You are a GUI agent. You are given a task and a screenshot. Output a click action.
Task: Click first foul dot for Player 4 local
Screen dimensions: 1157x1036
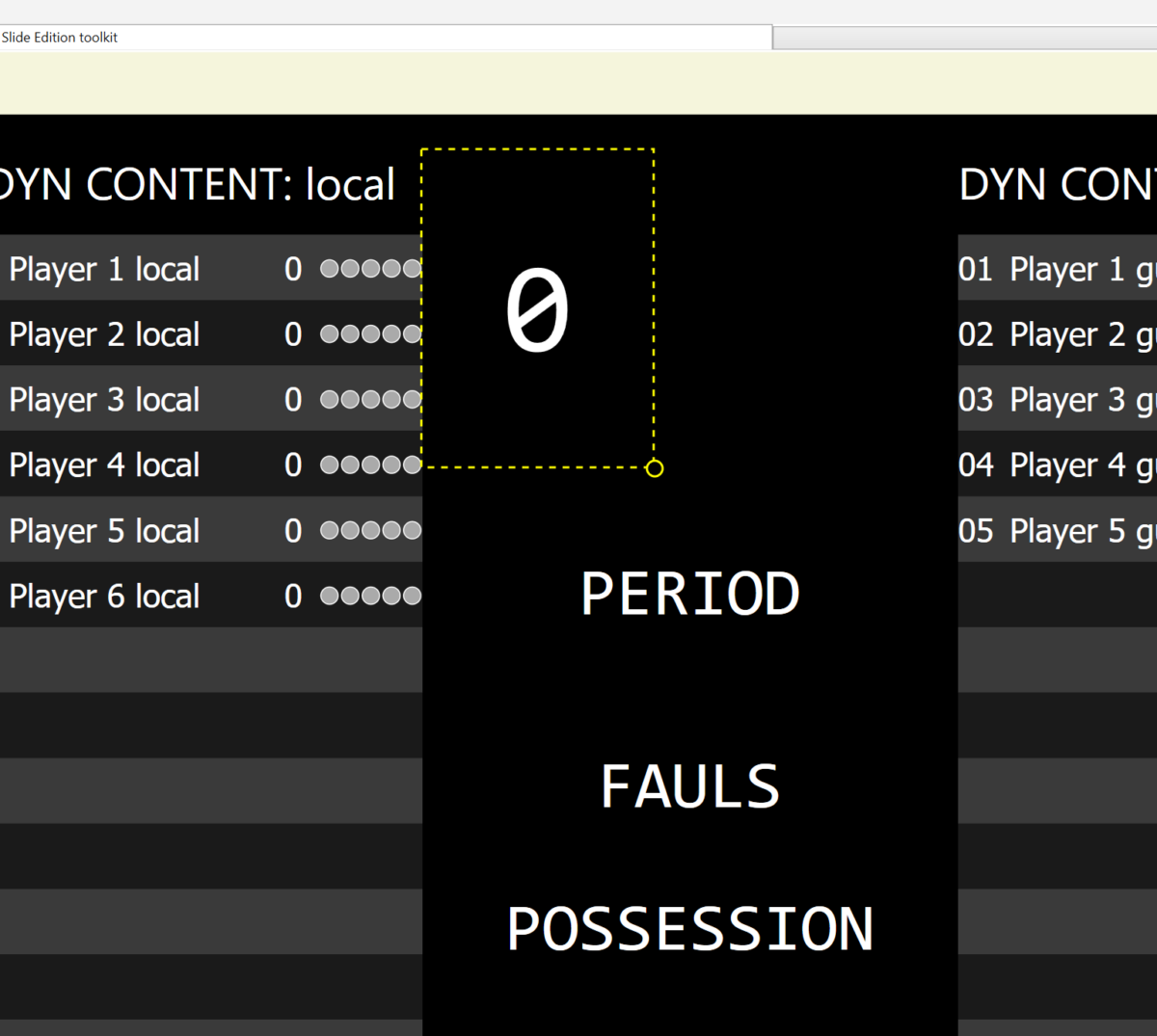(330, 465)
